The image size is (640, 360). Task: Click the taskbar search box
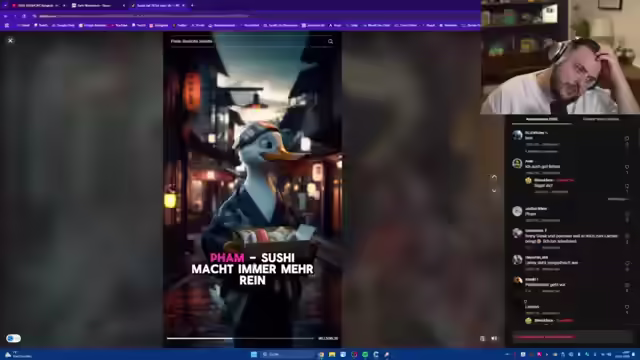[x=287, y=354]
